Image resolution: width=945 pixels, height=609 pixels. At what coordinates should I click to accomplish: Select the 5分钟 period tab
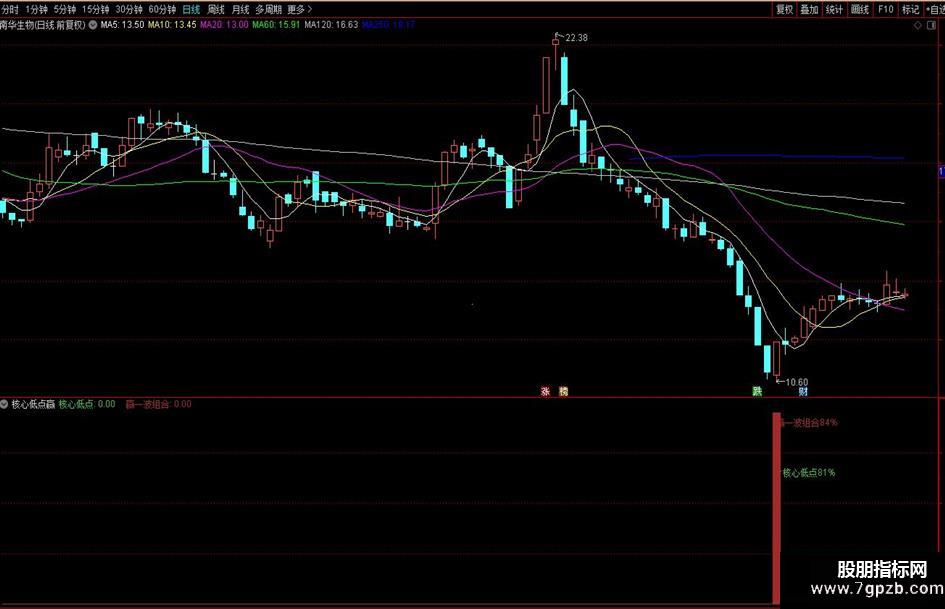(64, 9)
